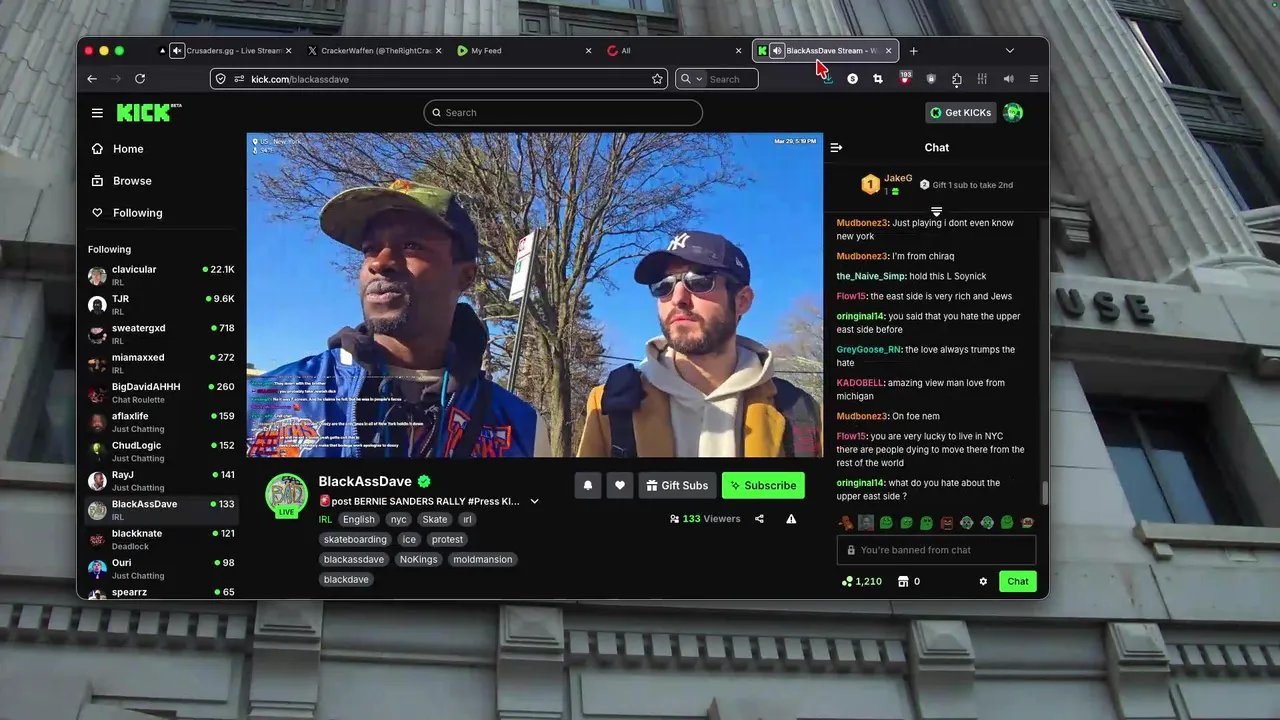Mute the Crusaders.gg tab audio
This screenshot has width=1280, height=720.
(177, 51)
